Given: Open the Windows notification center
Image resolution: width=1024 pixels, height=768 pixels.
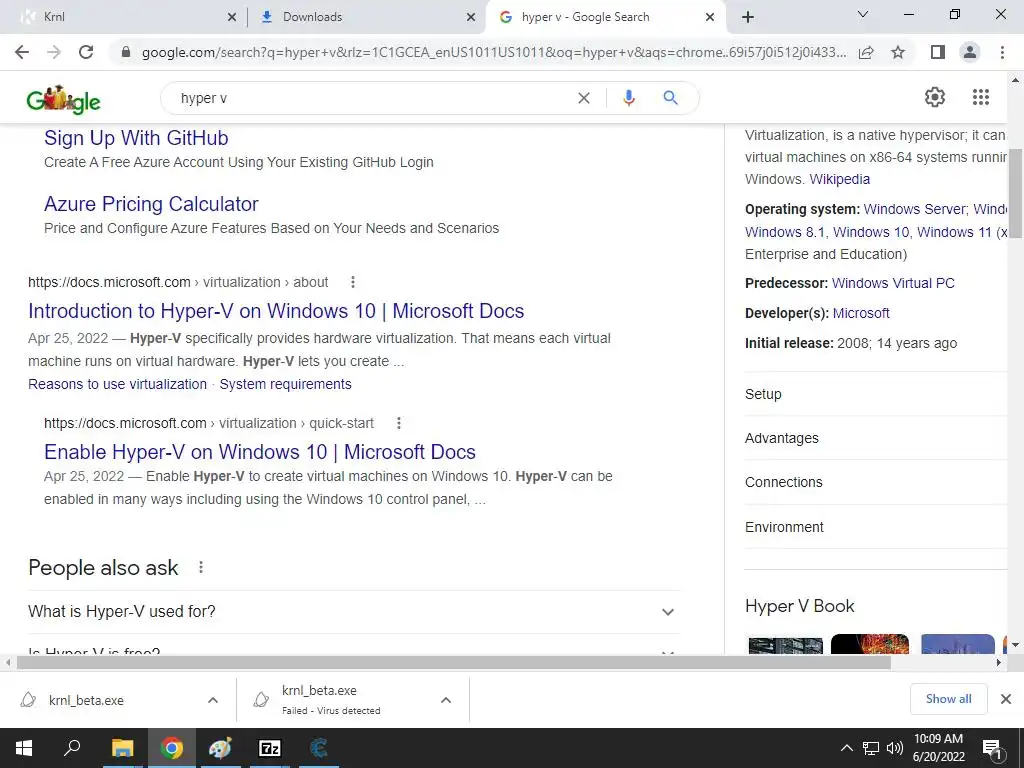Looking at the screenshot, I should [993, 748].
